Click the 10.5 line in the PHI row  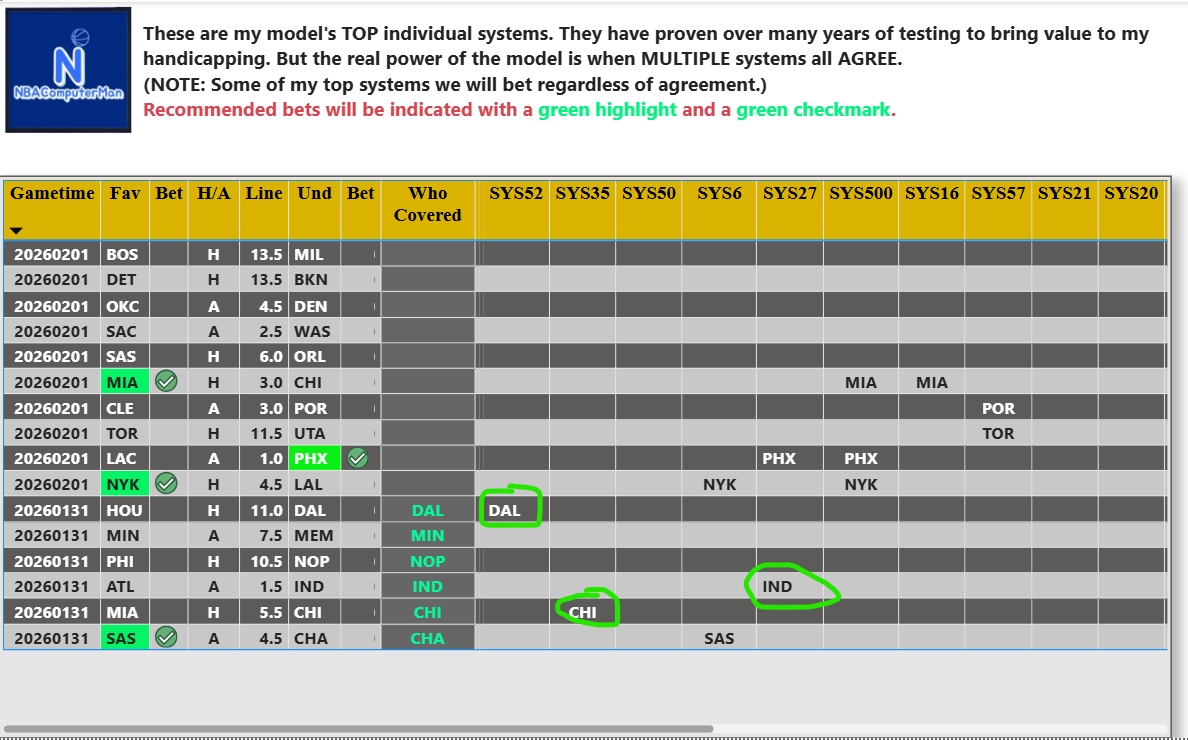click(266, 561)
